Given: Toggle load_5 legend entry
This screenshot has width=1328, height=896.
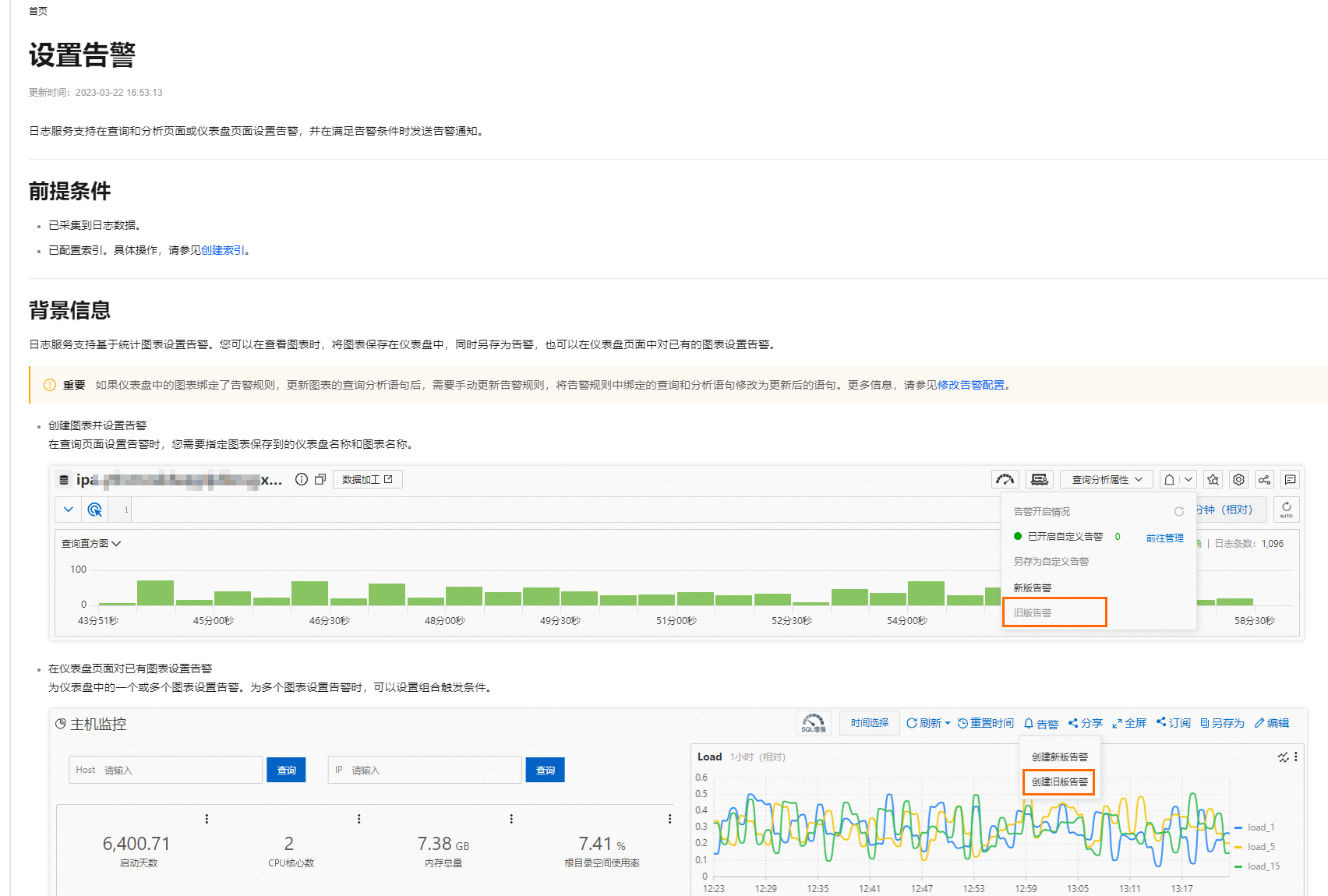Looking at the screenshot, I should 1255,847.
